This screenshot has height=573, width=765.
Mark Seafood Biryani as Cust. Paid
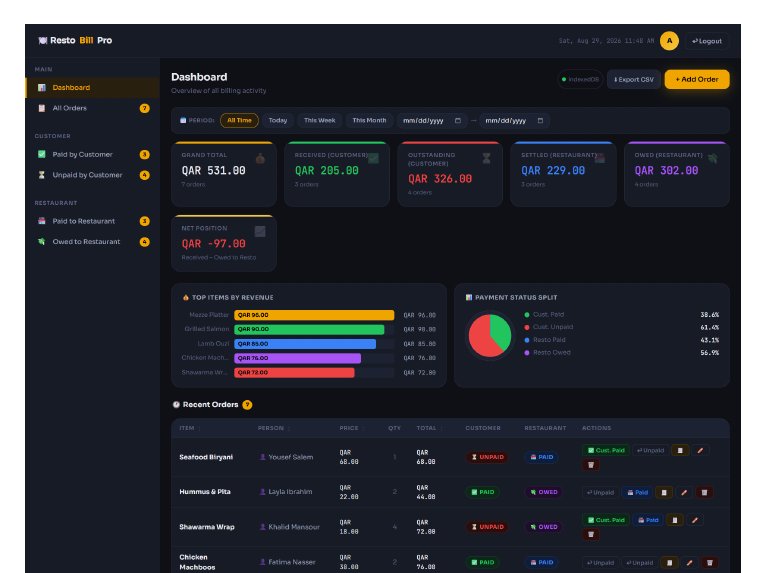click(606, 450)
